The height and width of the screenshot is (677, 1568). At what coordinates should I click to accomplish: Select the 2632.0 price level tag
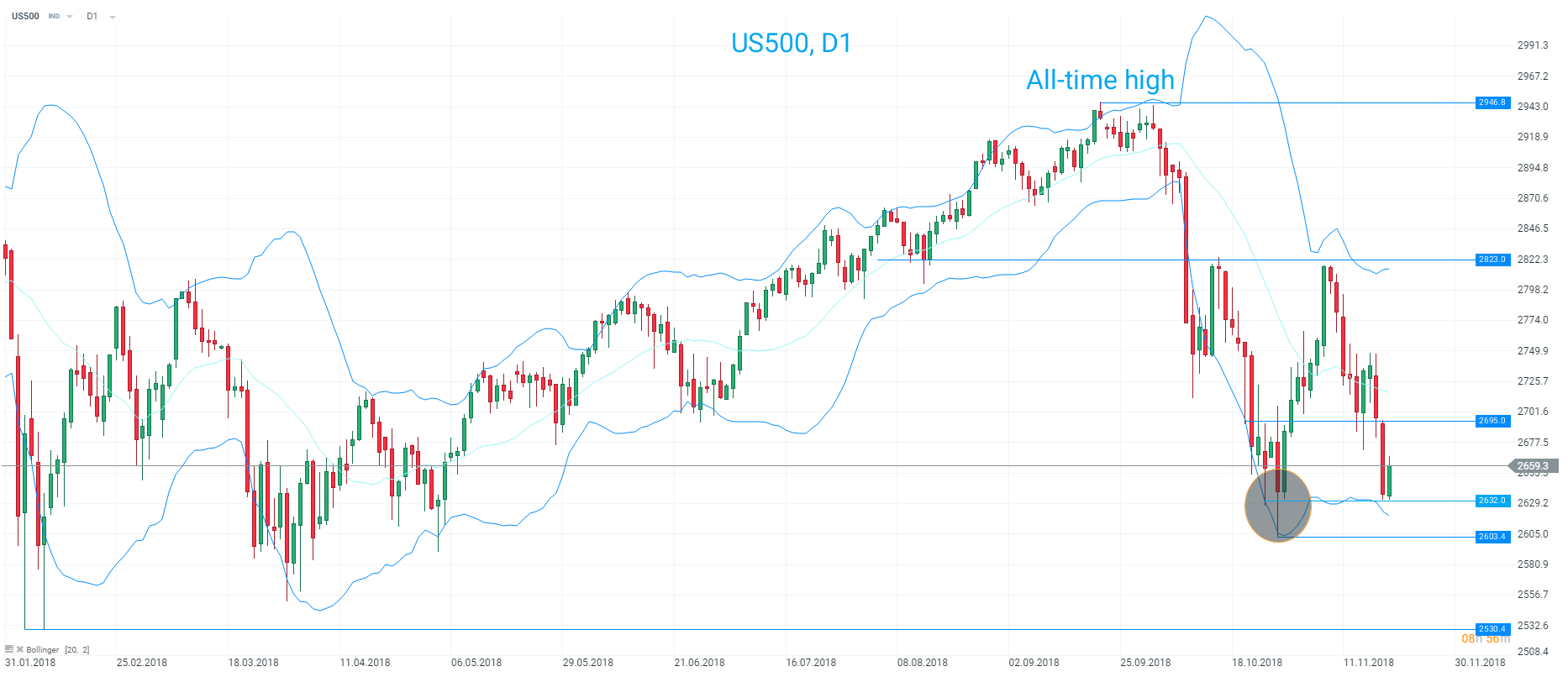(1492, 501)
